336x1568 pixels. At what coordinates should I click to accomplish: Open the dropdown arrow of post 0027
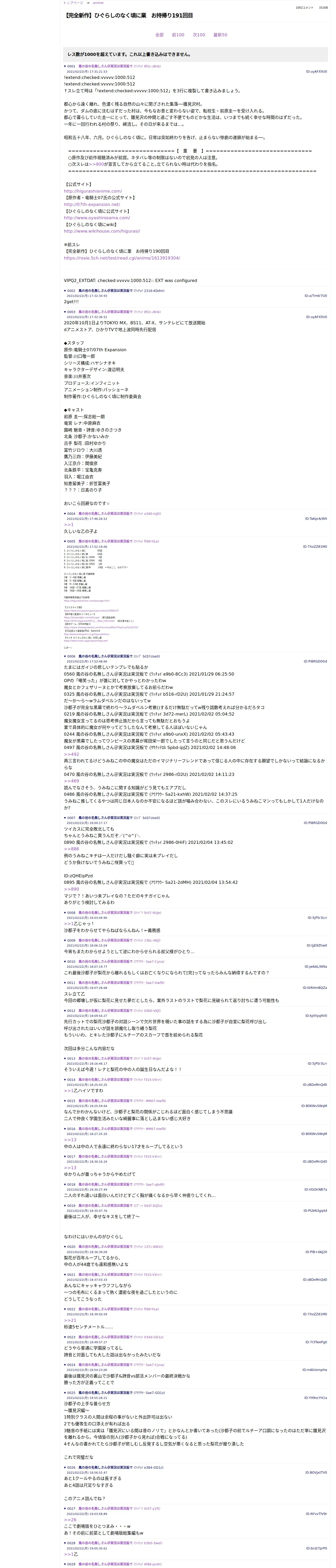65,1509
